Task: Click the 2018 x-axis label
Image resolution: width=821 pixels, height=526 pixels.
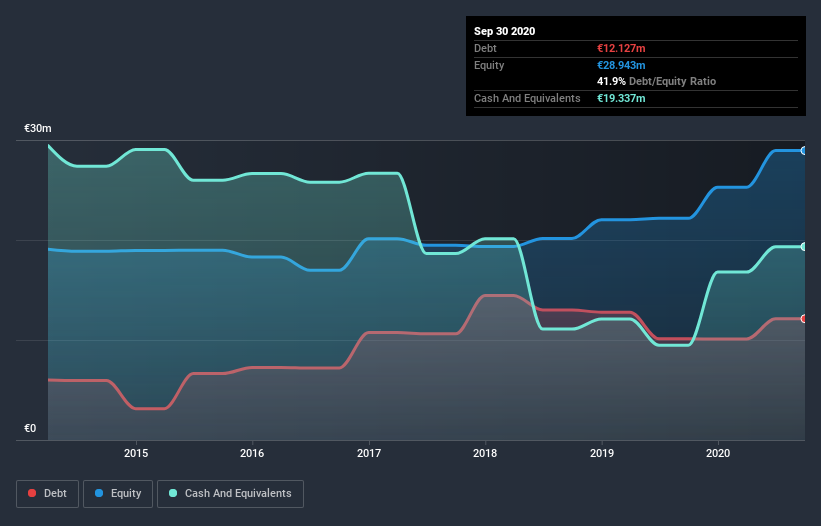Action: pyautogui.click(x=485, y=453)
